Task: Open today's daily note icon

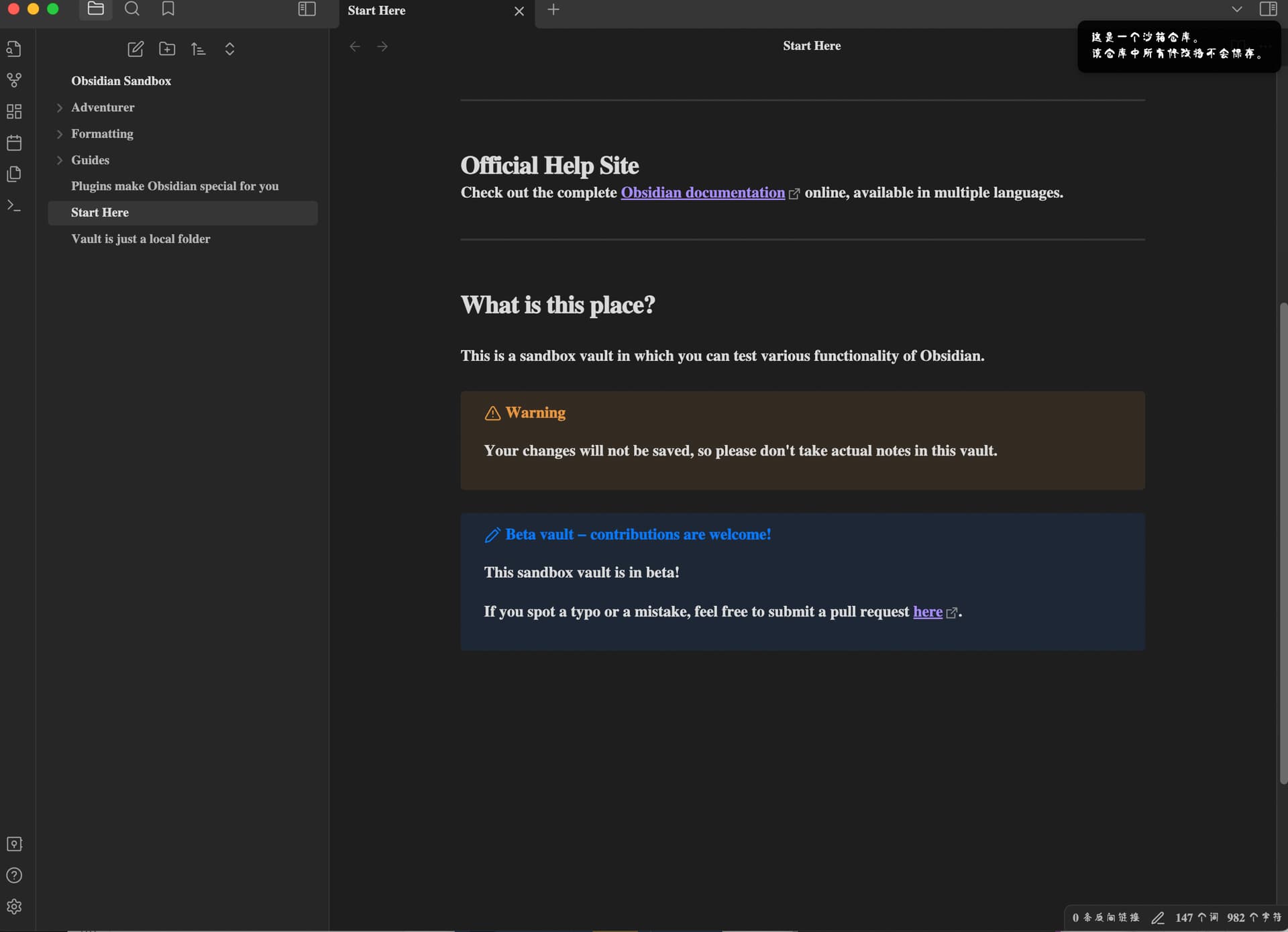Action: pos(14,143)
